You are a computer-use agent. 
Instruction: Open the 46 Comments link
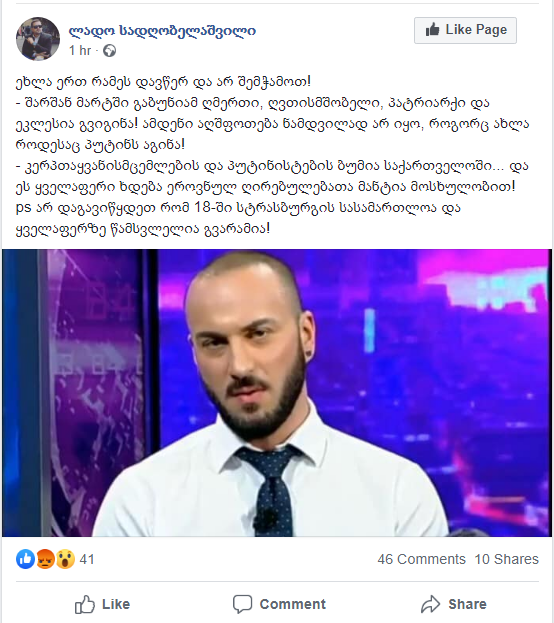point(421,559)
